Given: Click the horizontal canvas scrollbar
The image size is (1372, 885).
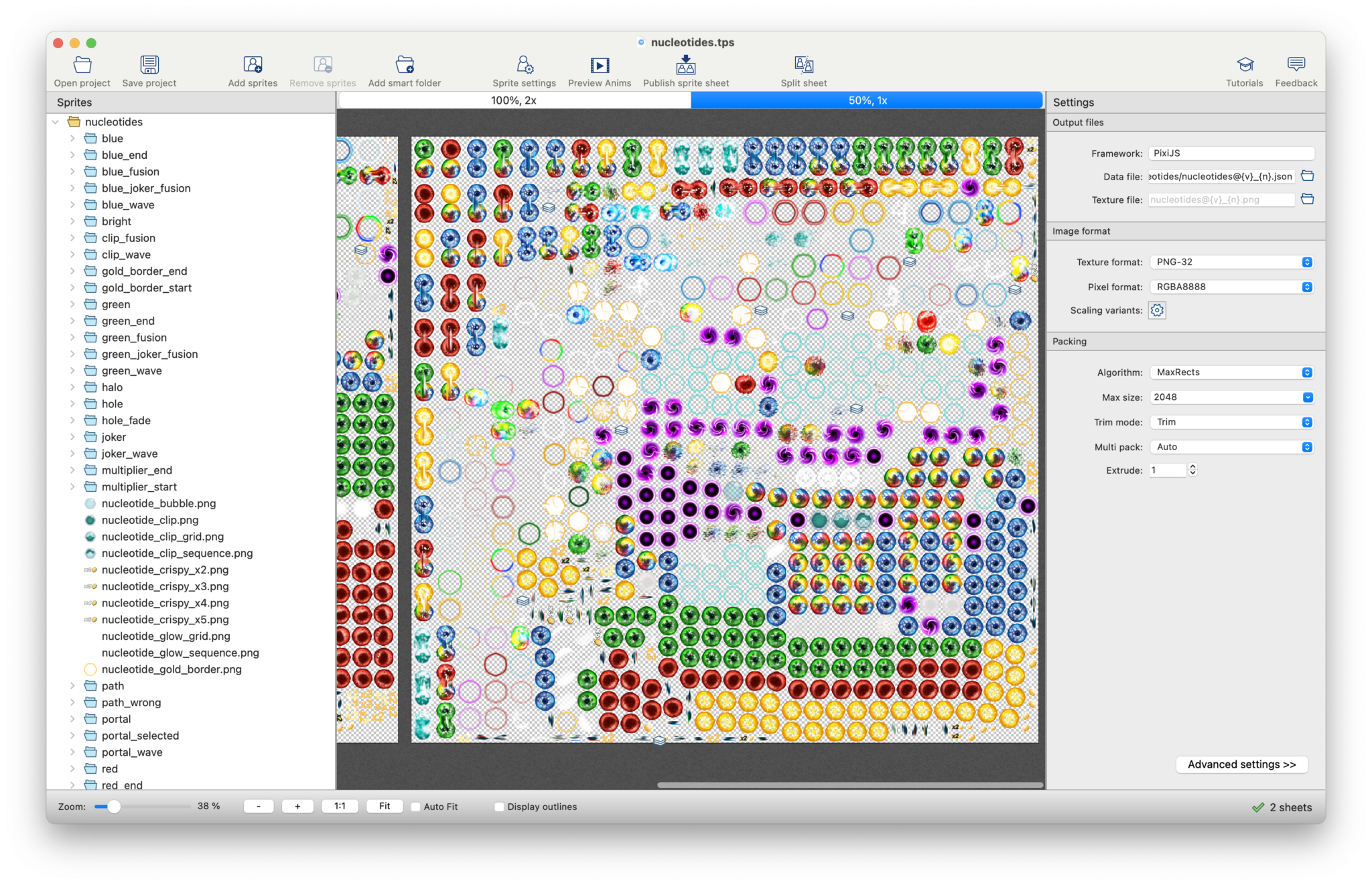Looking at the screenshot, I should point(850,785).
